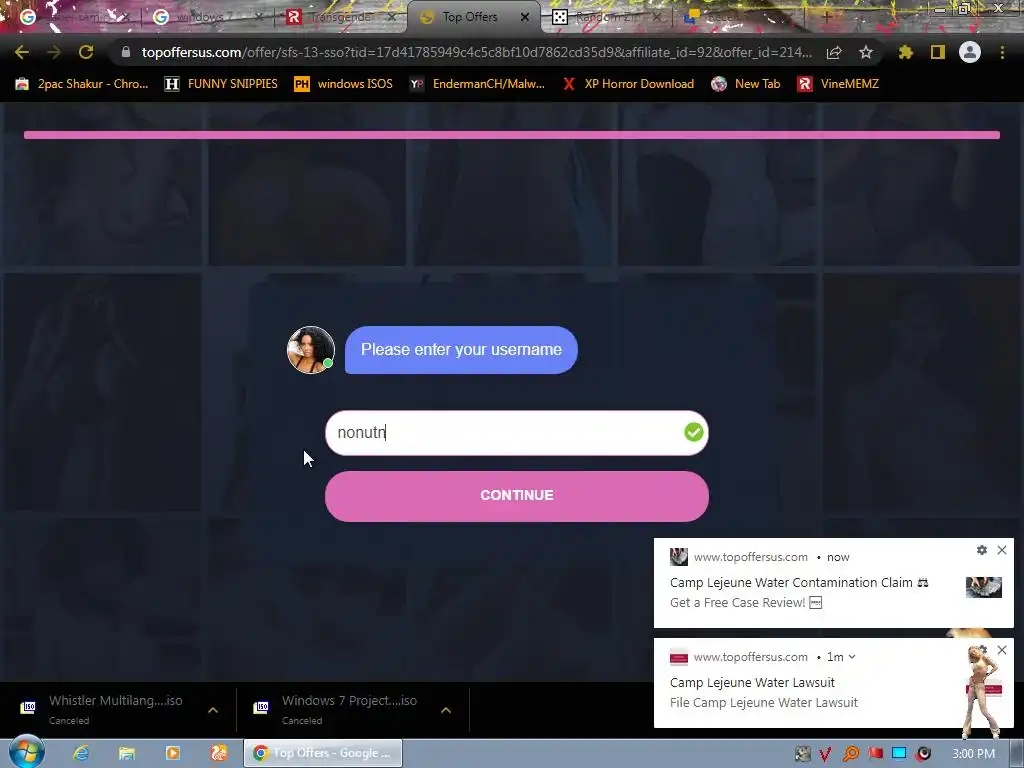Screen dimensions: 1024x768
Task: Close the Camp Lejeune Water Contamination notification
Action: [x=1002, y=550]
